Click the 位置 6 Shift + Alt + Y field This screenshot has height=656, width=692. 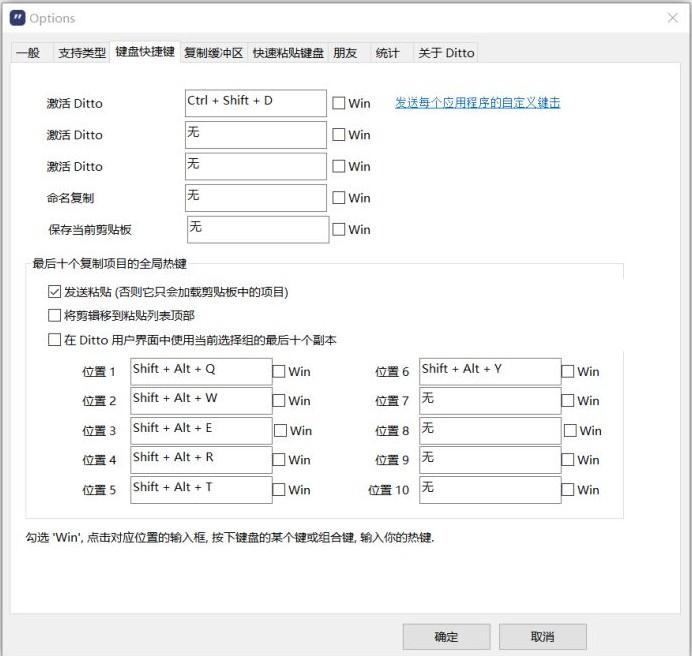[x=490, y=371]
